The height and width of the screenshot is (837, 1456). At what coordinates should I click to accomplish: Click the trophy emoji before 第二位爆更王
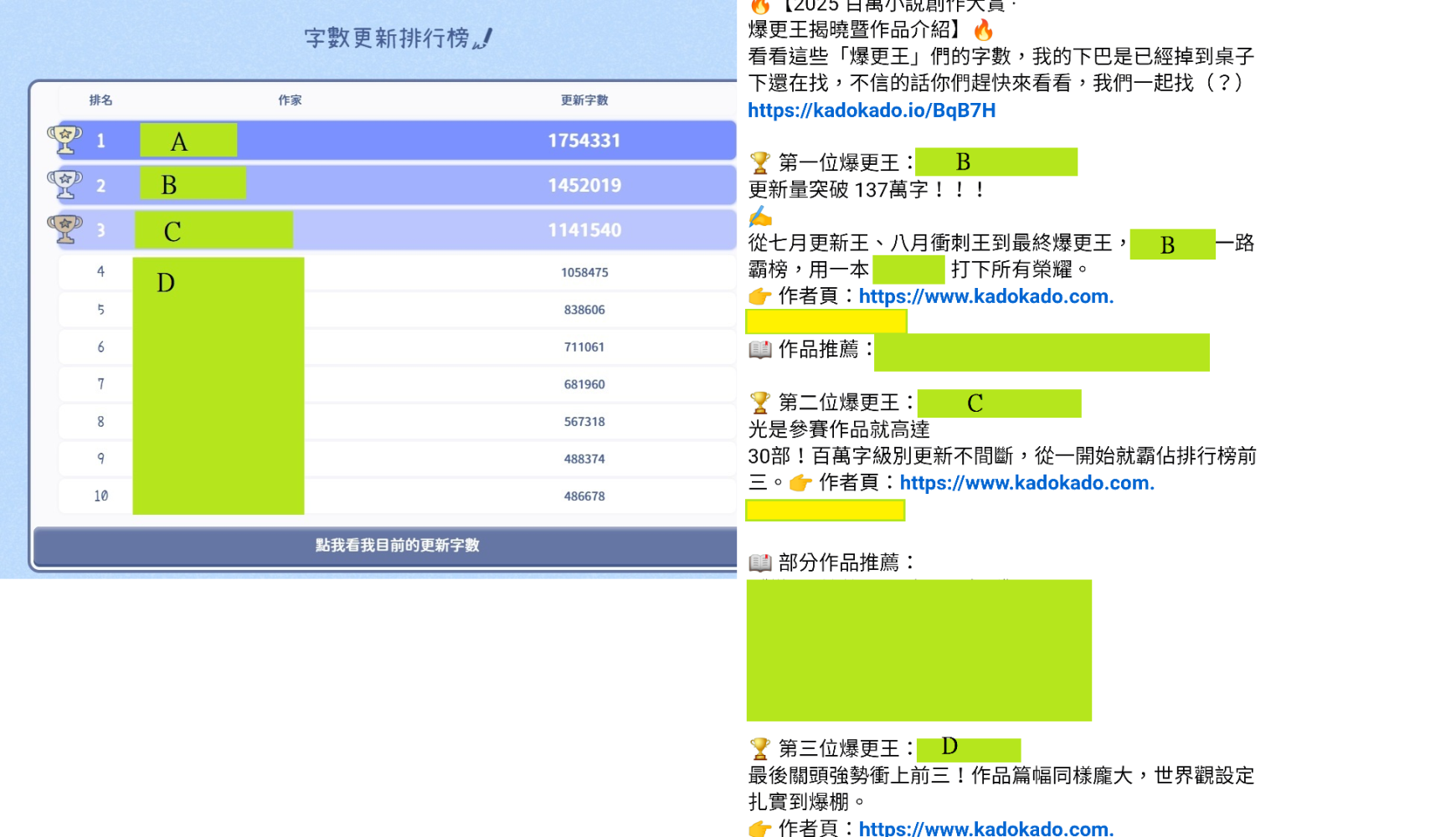pos(759,403)
